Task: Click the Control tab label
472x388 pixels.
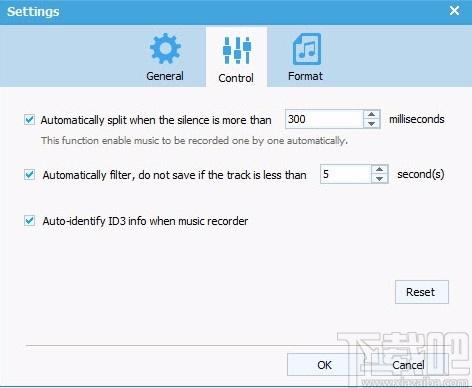Action: [x=236, y=78]
